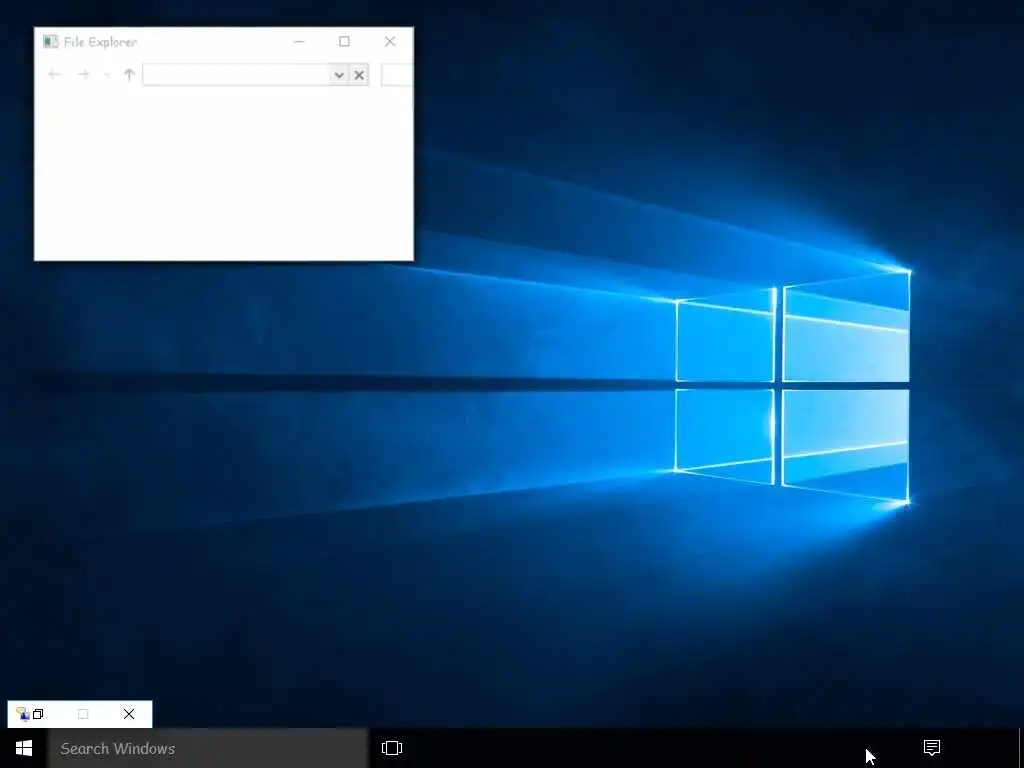Restore the small window above the Start button
Image resolution: width=1024 pixels, height=768 pixels.
(38, 714)
